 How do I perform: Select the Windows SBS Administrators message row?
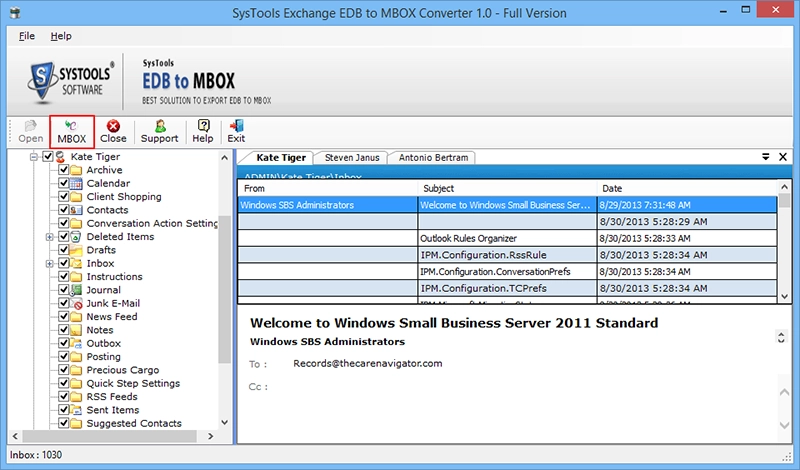(507, 205)
